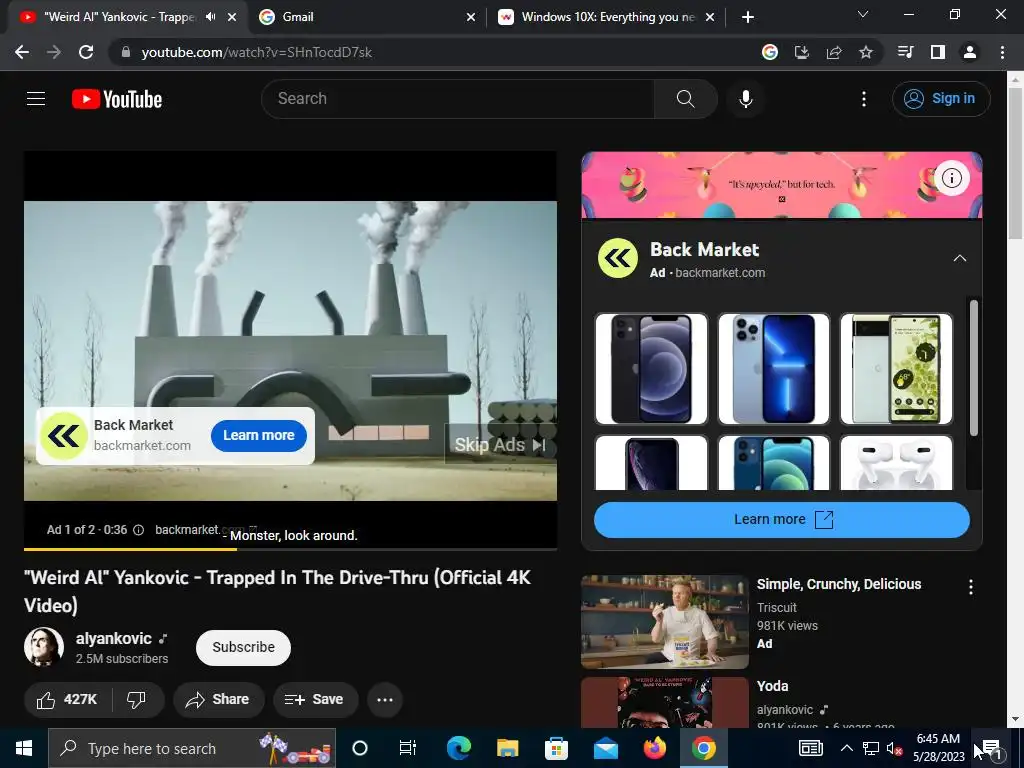Screen dimensions: 1024x768
Task: Open YouTube settings three-dot menu
Action: [x=863, y=99]
